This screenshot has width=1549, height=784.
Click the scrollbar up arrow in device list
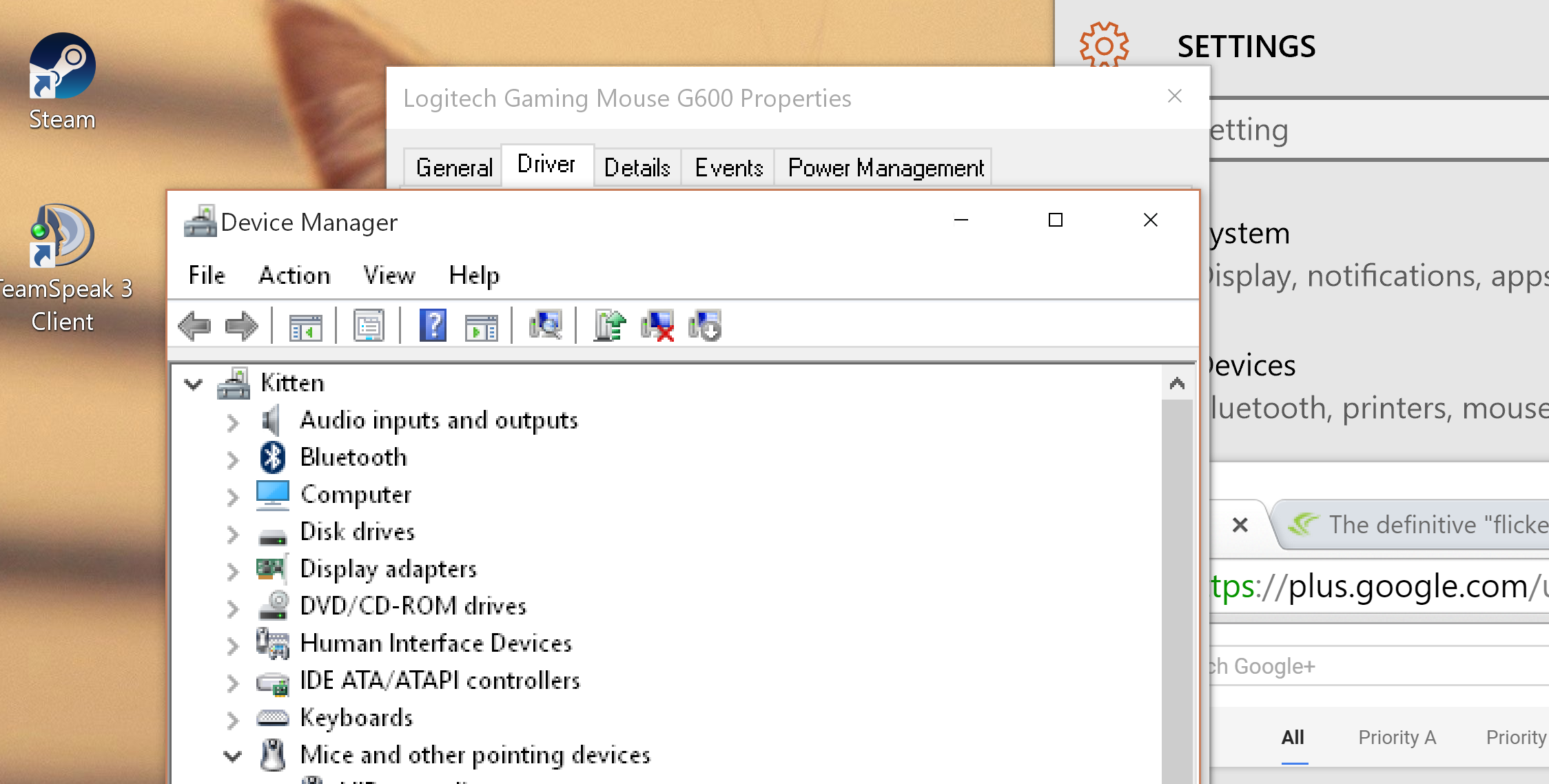coord(1177,383)
